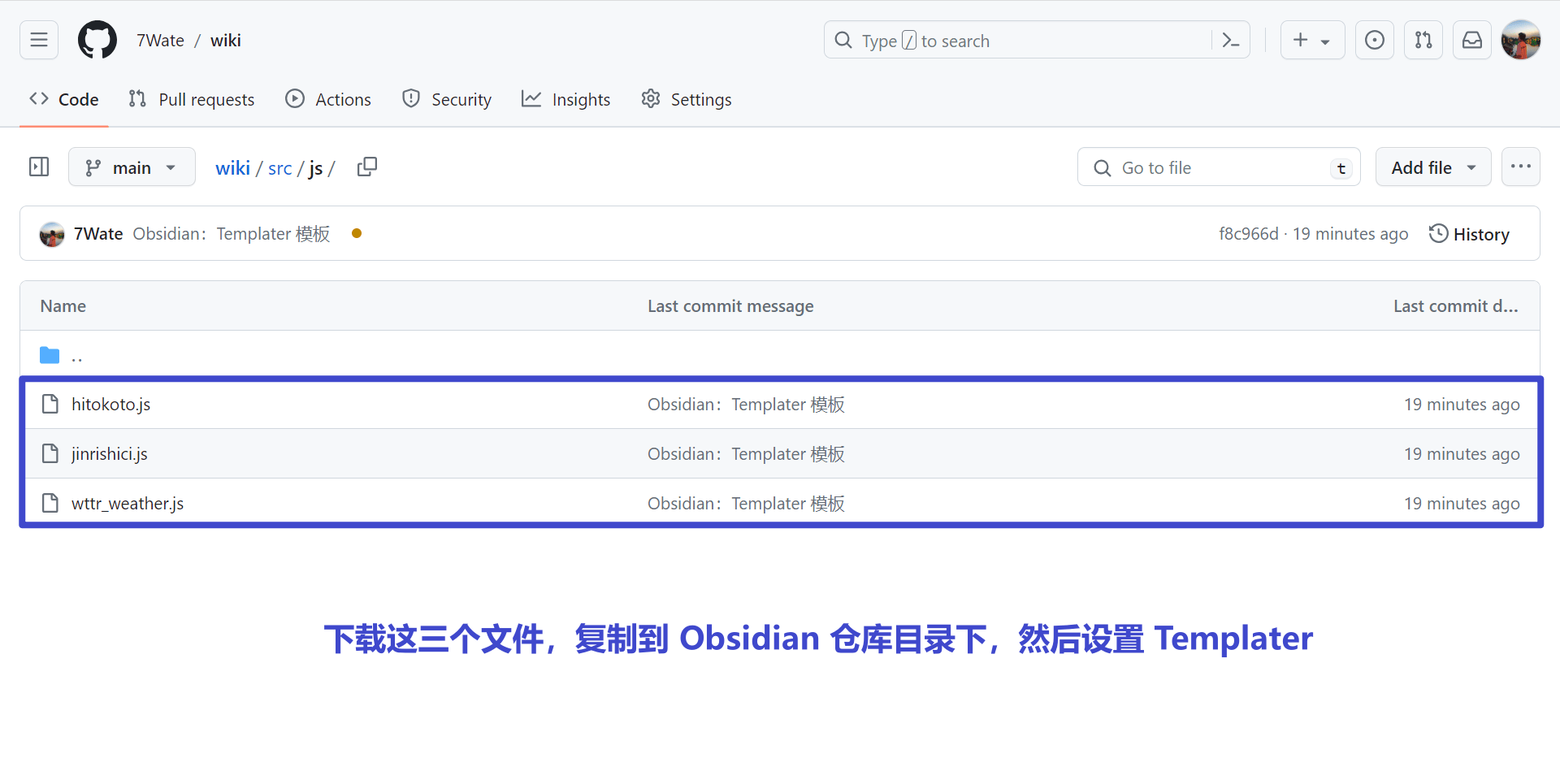Open the Settings tab

[687, 99]
